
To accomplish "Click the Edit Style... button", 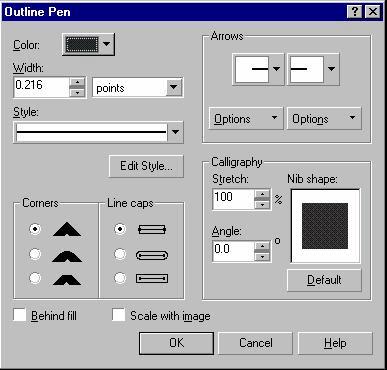I will pyautogui.click(x=146, y=166).
